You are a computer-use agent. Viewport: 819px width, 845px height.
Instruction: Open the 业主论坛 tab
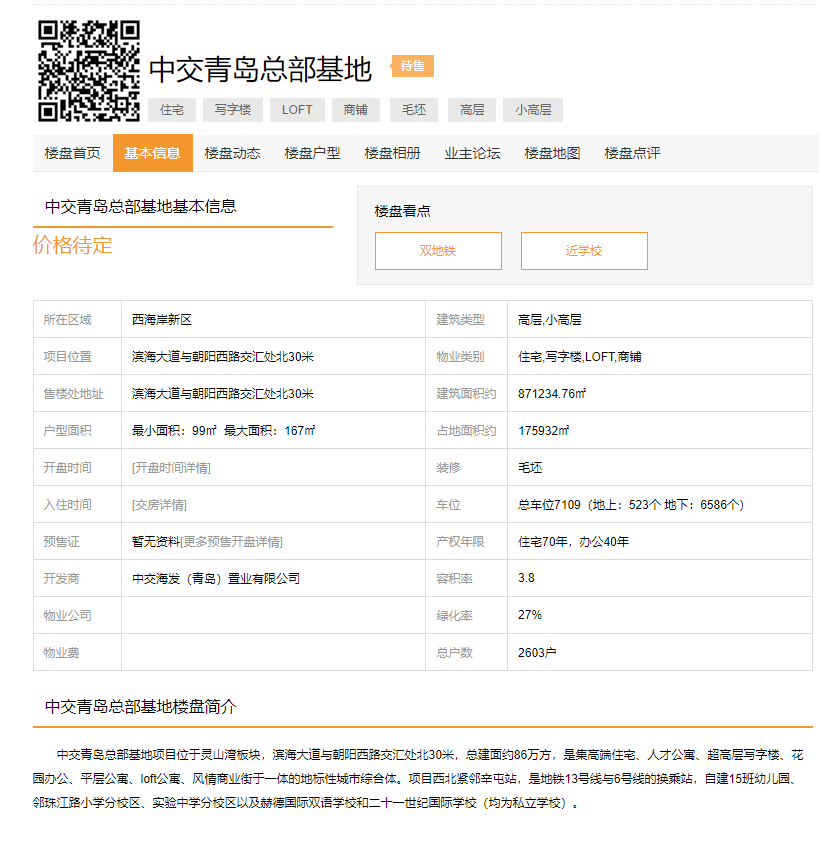coord(473,153)
